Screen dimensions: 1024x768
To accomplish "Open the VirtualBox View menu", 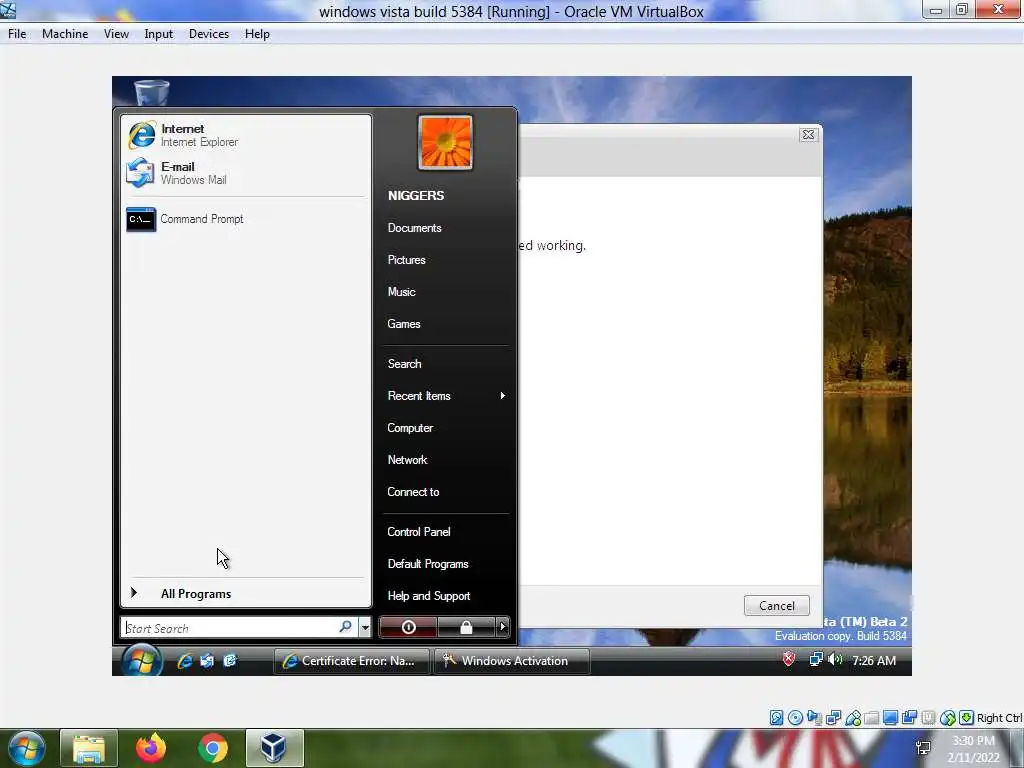I will point(116,34).
